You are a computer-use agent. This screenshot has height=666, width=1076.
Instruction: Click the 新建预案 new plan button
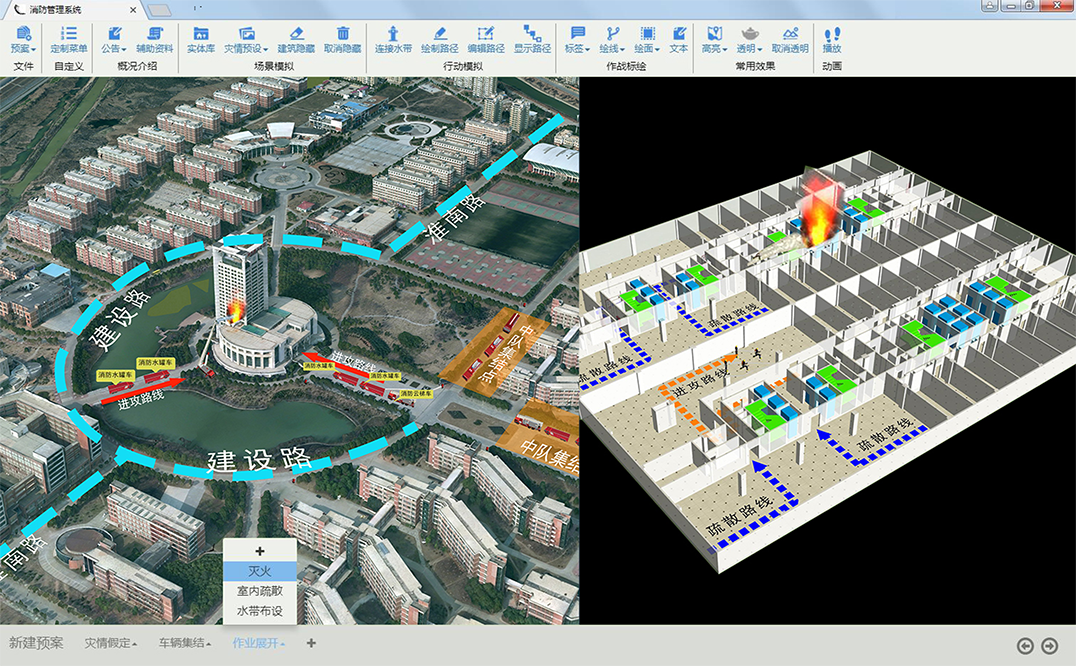pos(36,643)
